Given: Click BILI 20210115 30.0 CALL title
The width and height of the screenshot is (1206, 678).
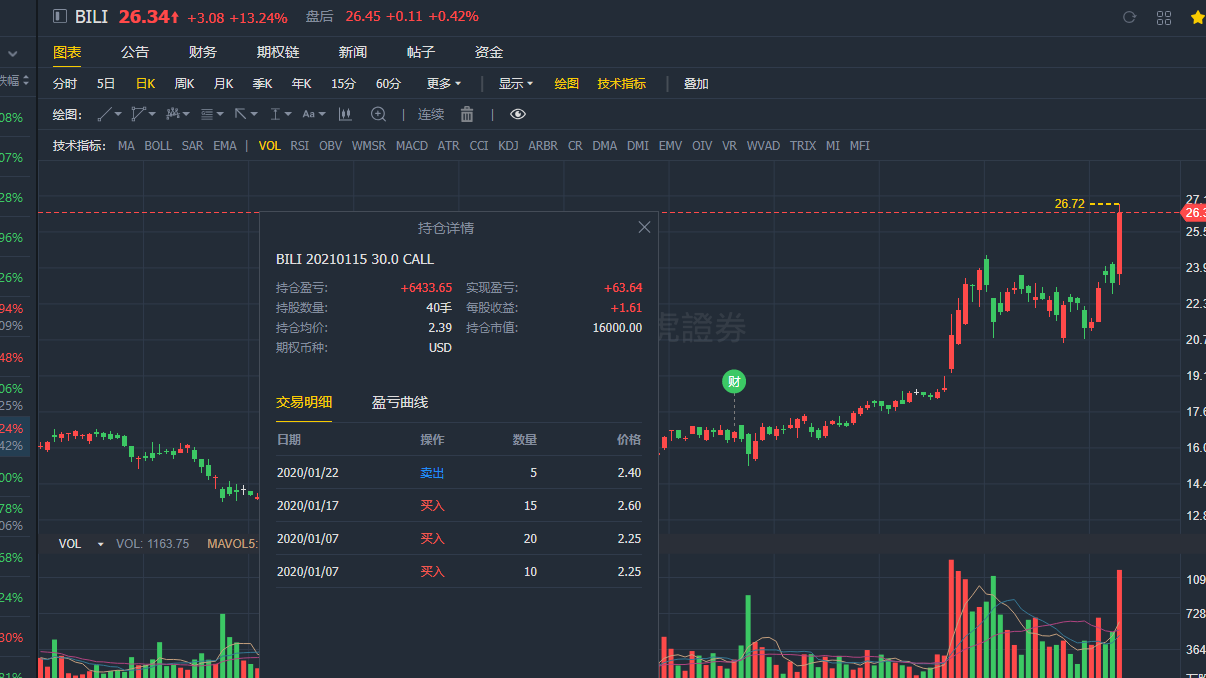Looking at the screenshot, I should [355, 259].
